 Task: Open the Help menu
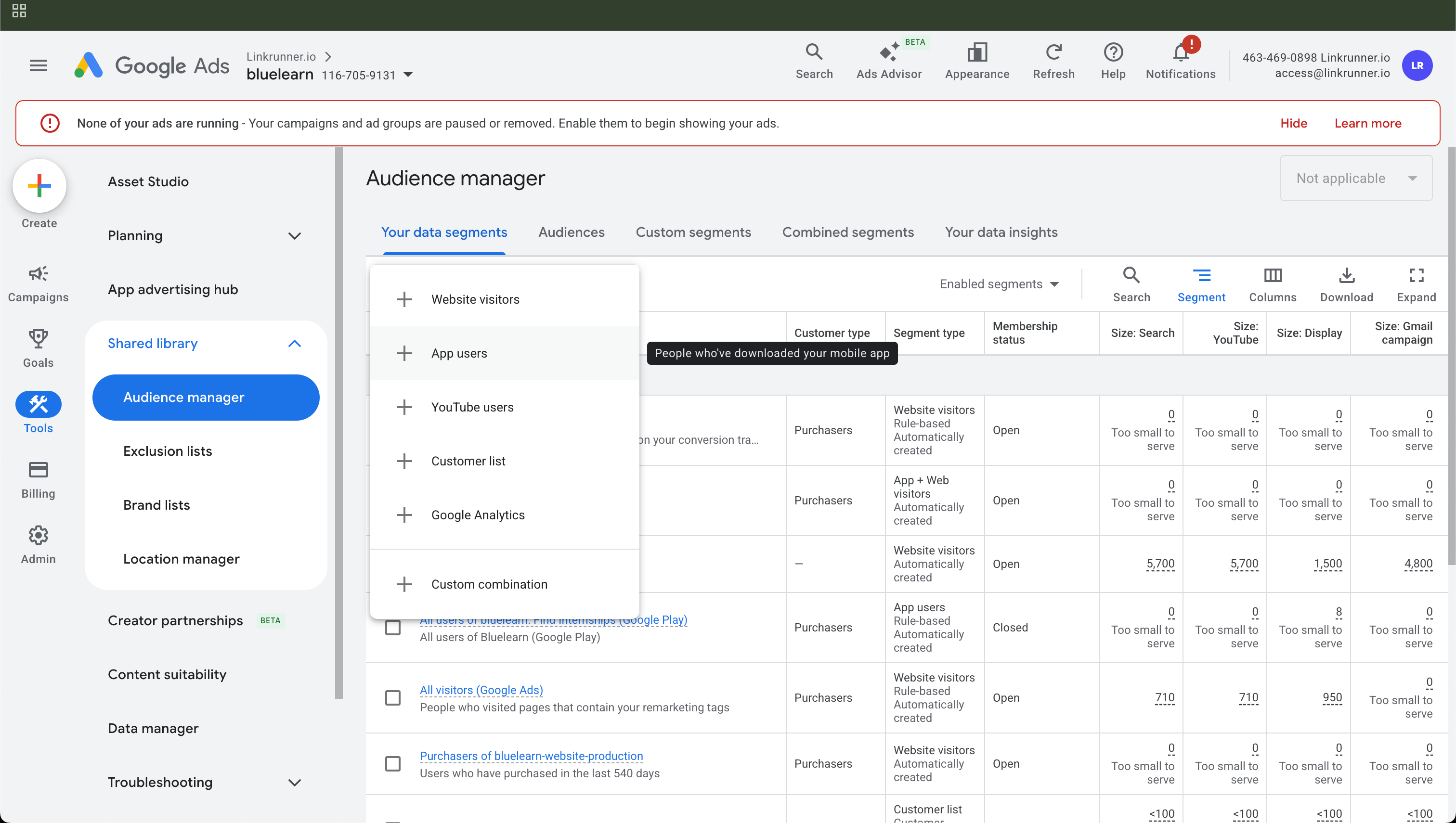pos(1113,61)
